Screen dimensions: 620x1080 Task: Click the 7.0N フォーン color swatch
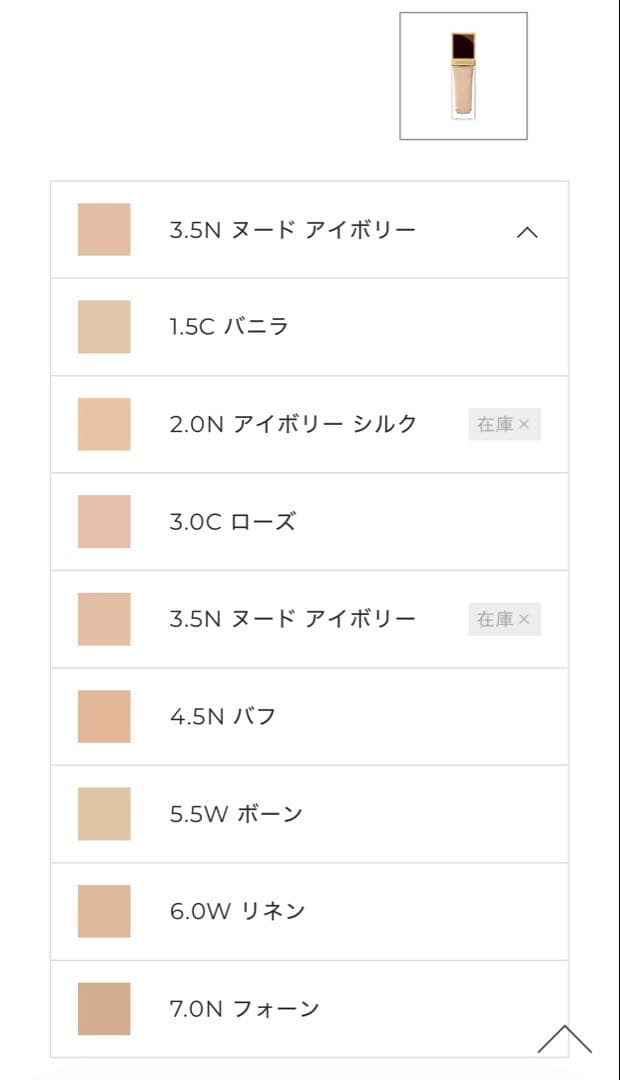click(x=104, y=1009)
